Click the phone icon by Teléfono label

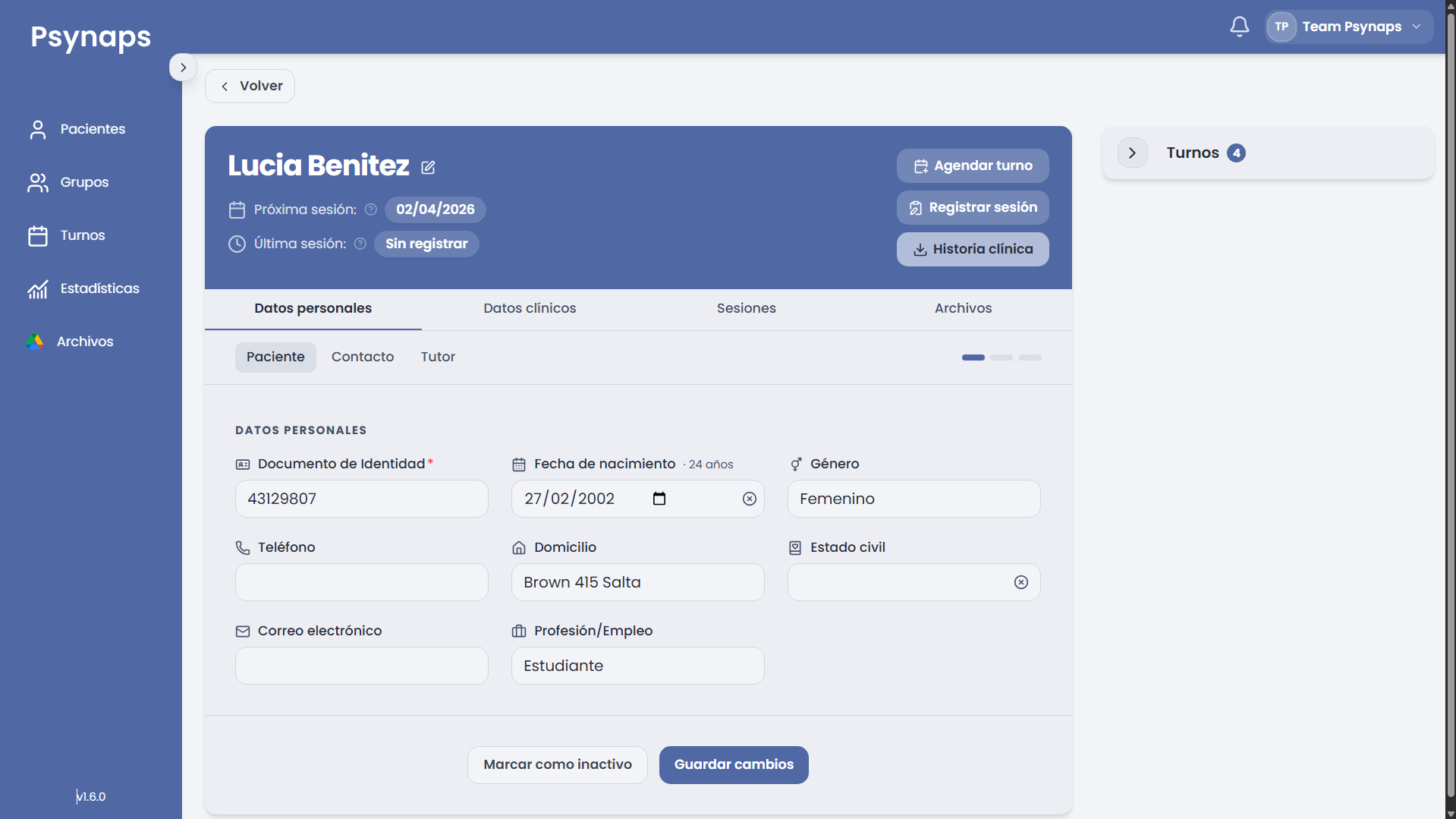tap(243, 547)
